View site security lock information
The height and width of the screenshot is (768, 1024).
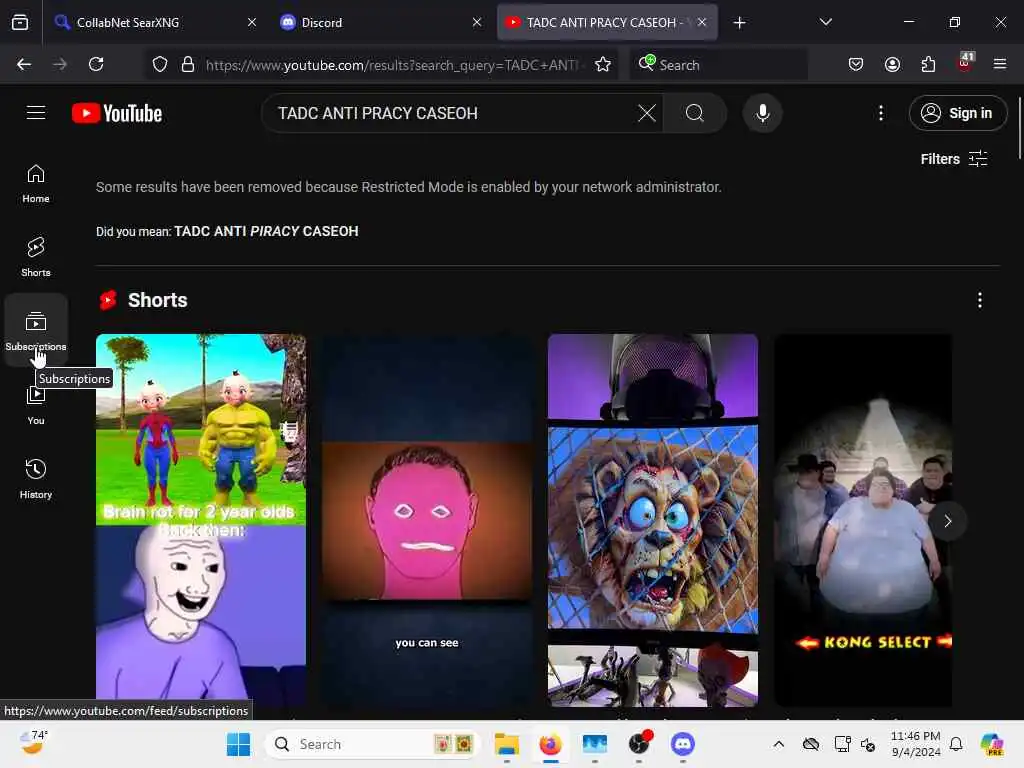point(188,64)
